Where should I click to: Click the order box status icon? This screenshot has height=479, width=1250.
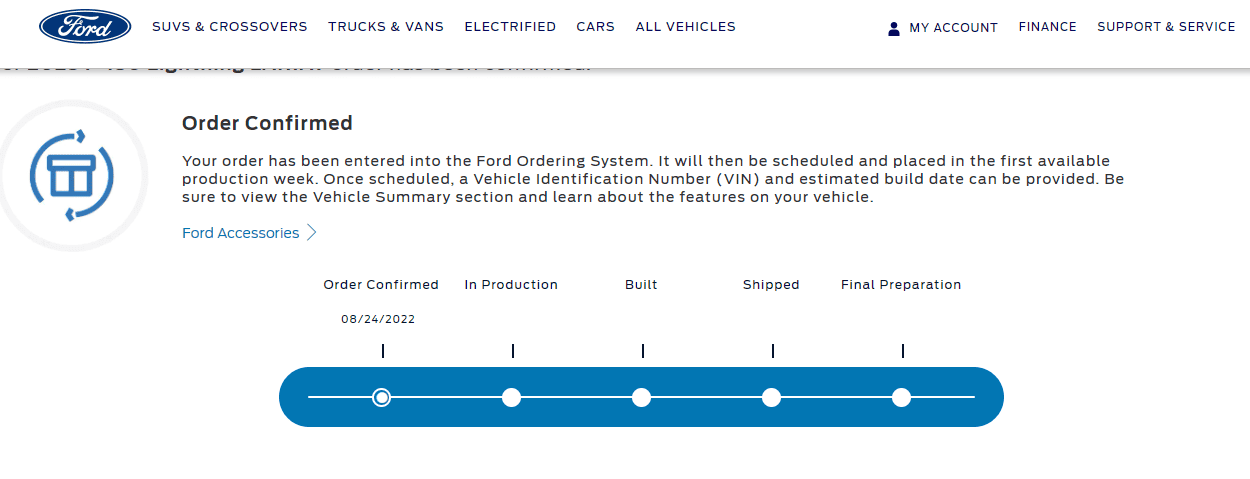72,175
